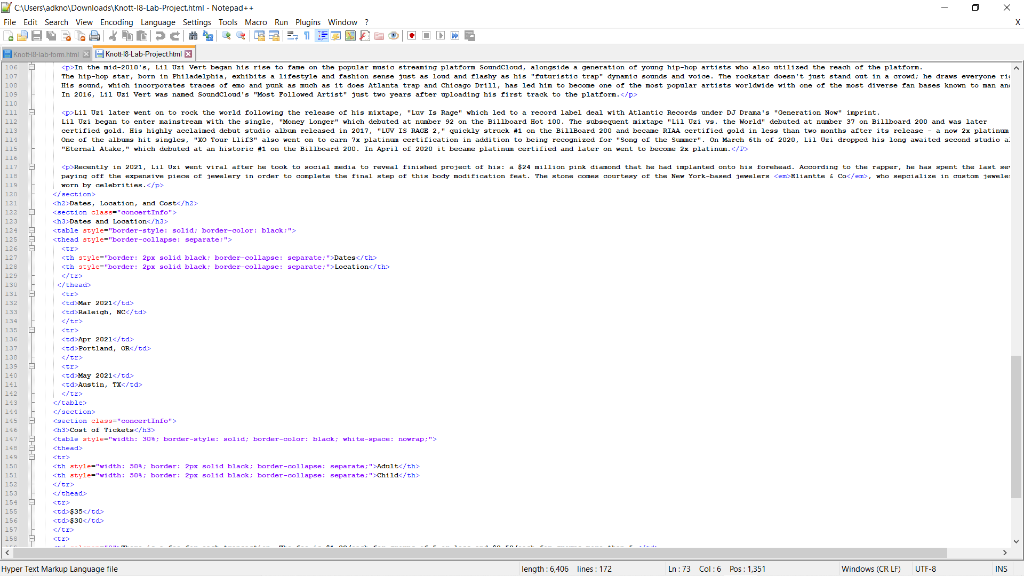Screen dimensions: 1024x576
Task: Create a new file from the toolbar
Action: 8,36
